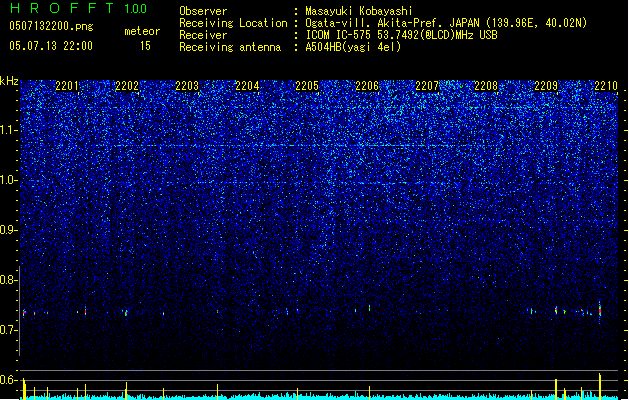Click the 2209 time marker
This screenshot has height=400, width=629.
point(546,86)
